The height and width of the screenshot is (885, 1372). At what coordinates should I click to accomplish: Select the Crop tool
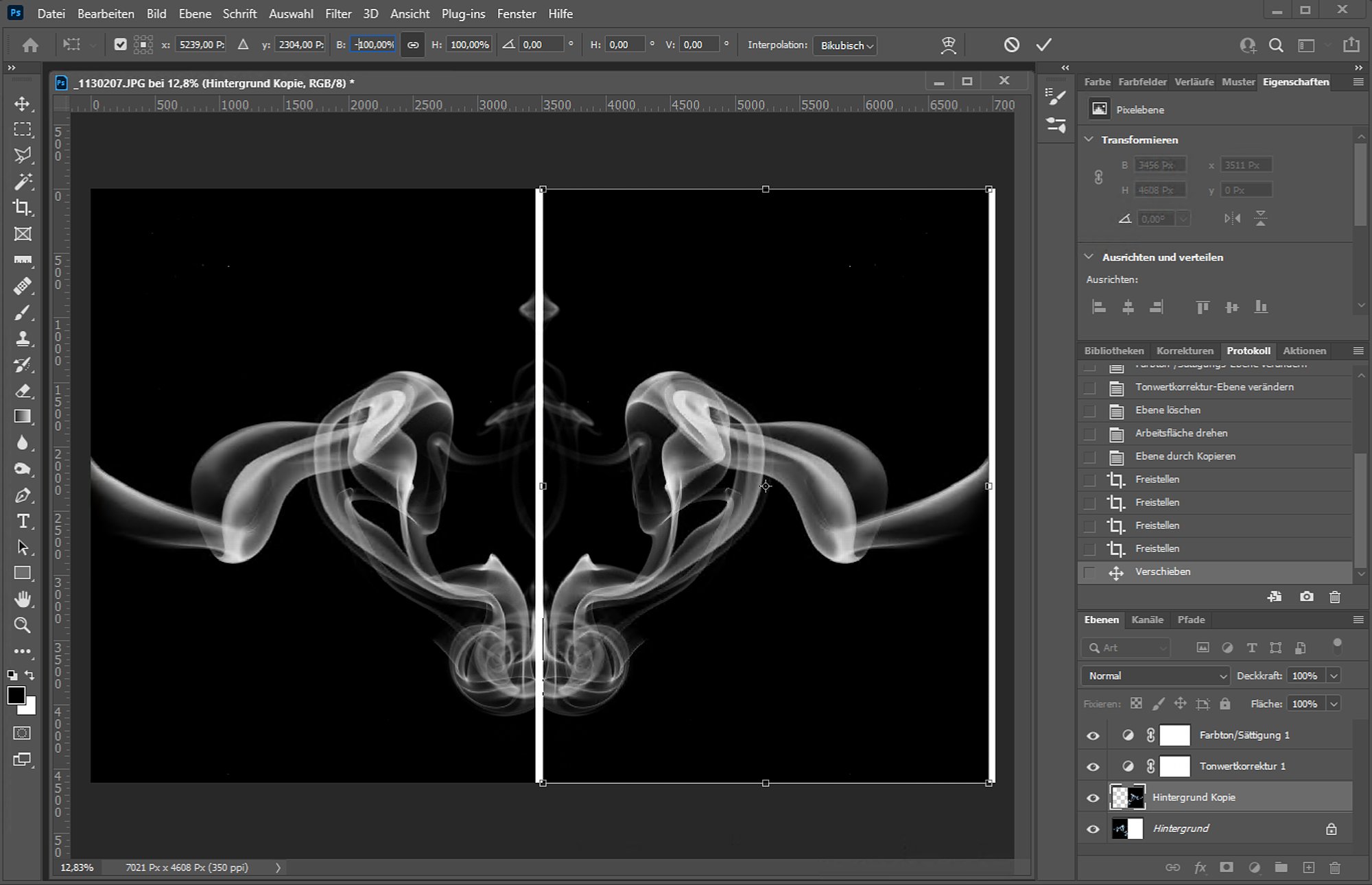(x=23, y=208)
